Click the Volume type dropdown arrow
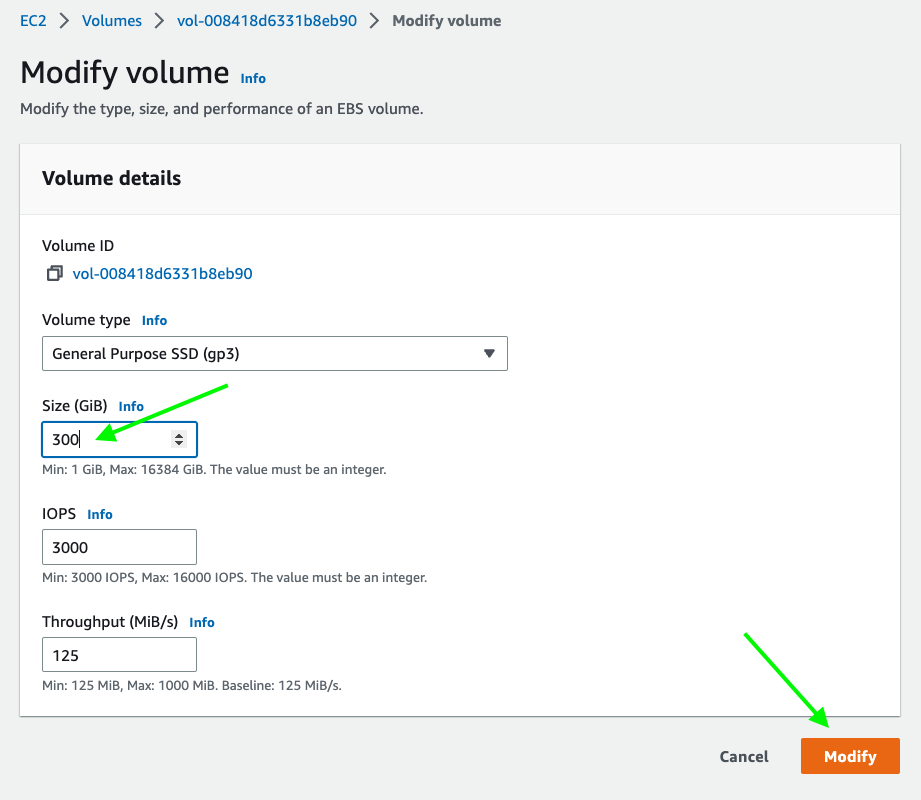Image resolution: width=921 pixels, height=800 pixels. click(489, 354)
